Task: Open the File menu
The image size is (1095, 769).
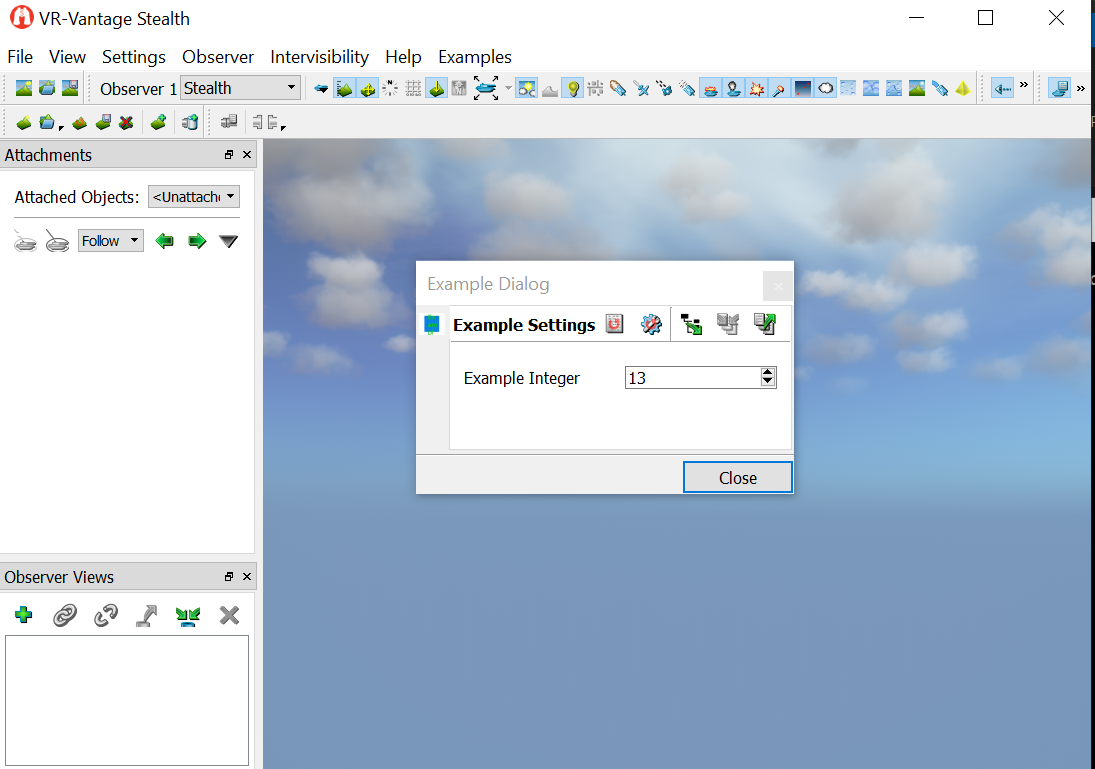Action: coord(20,57)
